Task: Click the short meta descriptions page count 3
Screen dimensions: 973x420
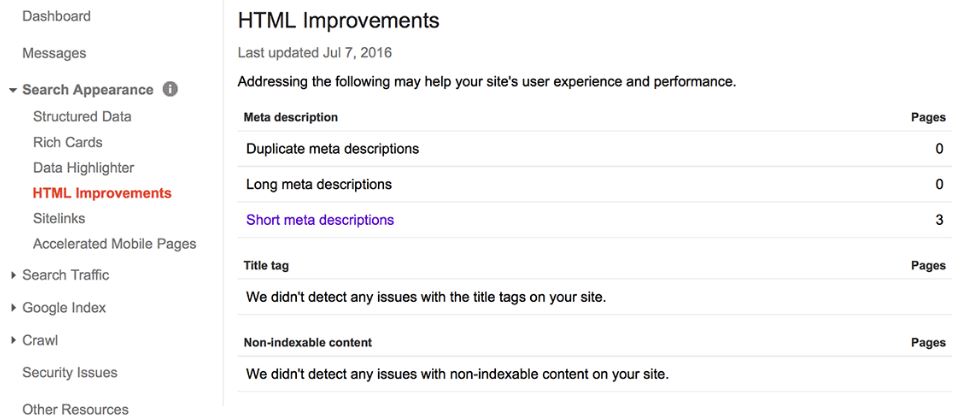Action: tap(939, 220)
